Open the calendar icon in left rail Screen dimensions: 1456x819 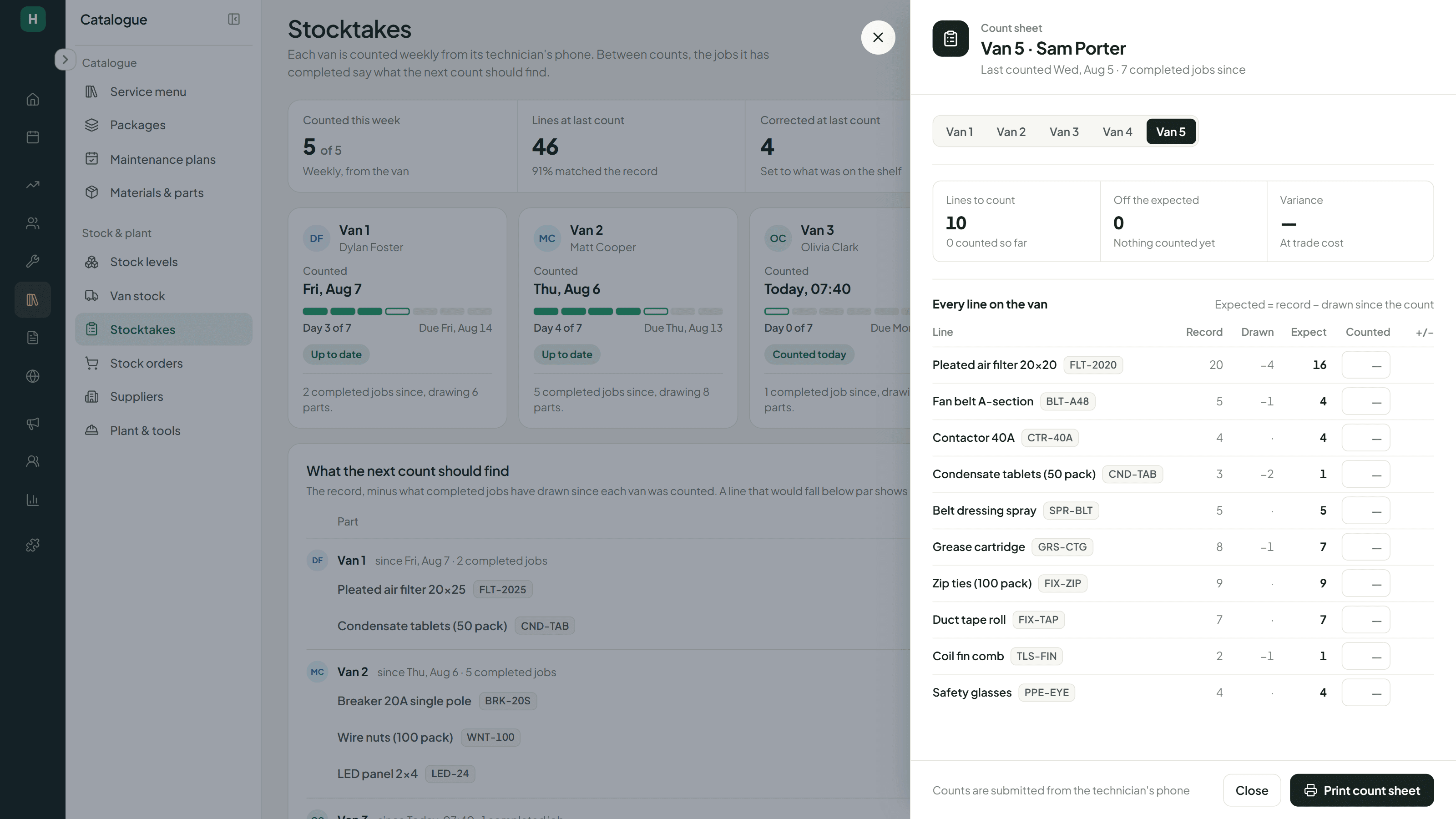(33, 137)
